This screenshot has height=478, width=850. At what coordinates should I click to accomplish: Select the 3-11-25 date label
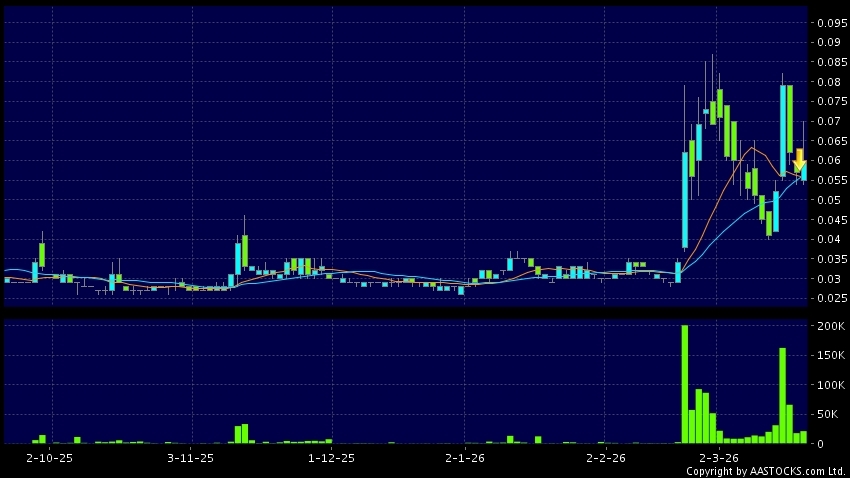click(x=190, y=457)
